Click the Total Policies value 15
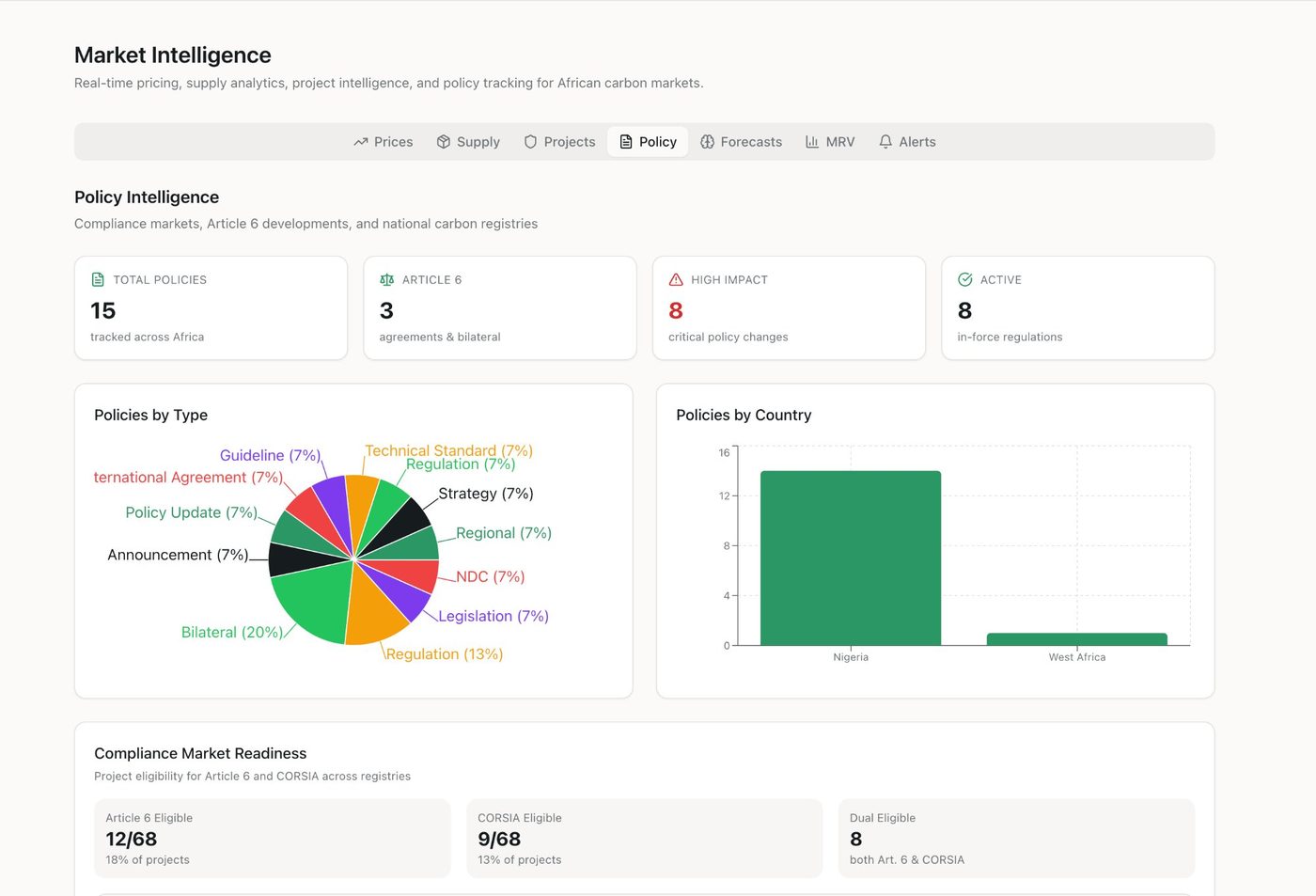Image resolution: width=1316 pixels, height=896 pixels. (x=103, y=310)
